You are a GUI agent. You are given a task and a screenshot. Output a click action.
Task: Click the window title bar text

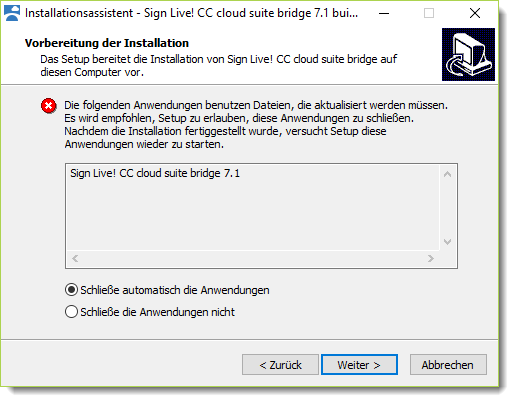click(191, 13)
